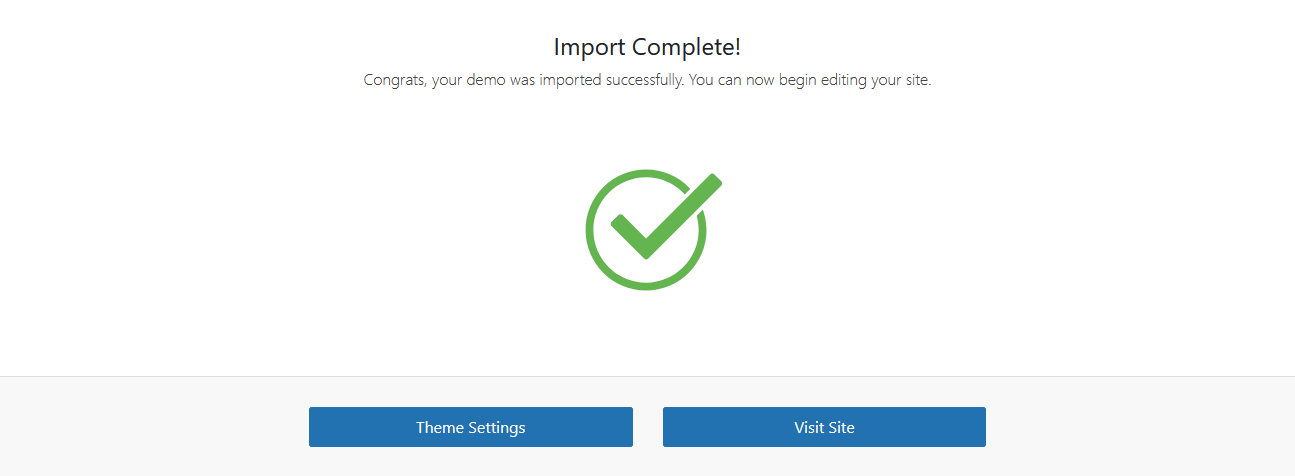Screen dimensions: 1295x476
Task: Click the word "Import" in the heading
Action: (x=588, y=47)
